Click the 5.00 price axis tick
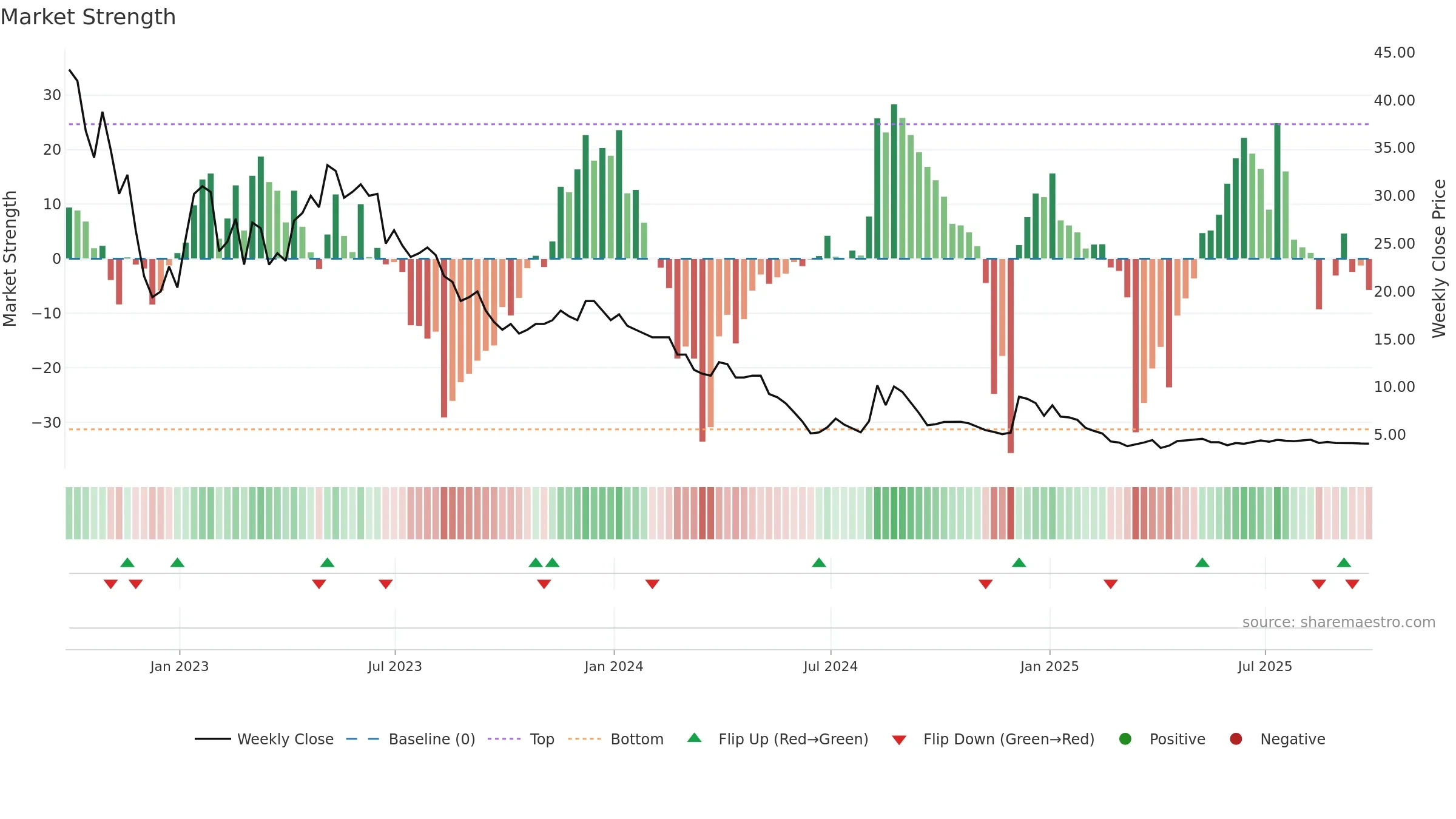Image resolution: width=1456 pixels, height=819 pixels. coord(1390,435)
